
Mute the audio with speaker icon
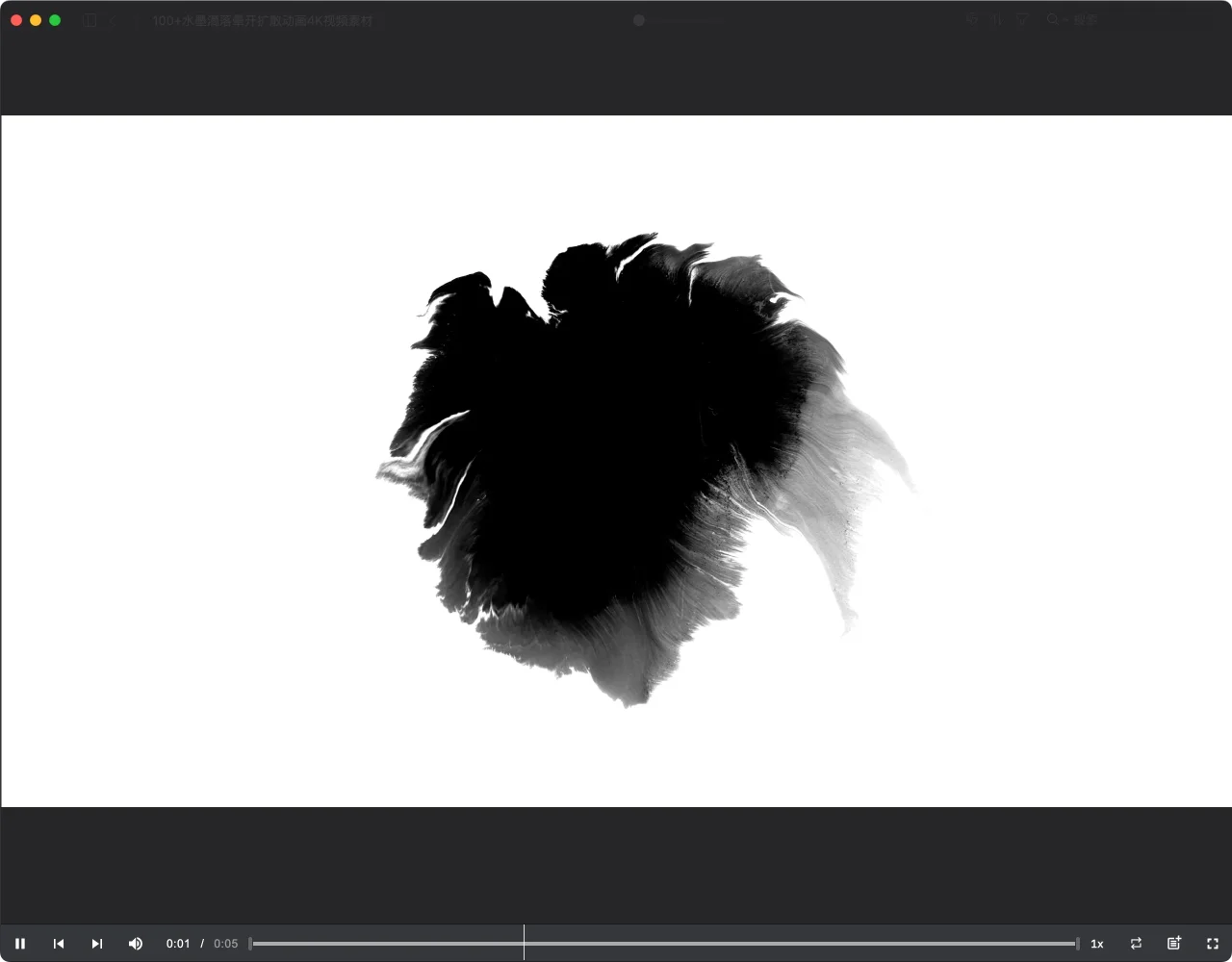click(x=136, y=944)
